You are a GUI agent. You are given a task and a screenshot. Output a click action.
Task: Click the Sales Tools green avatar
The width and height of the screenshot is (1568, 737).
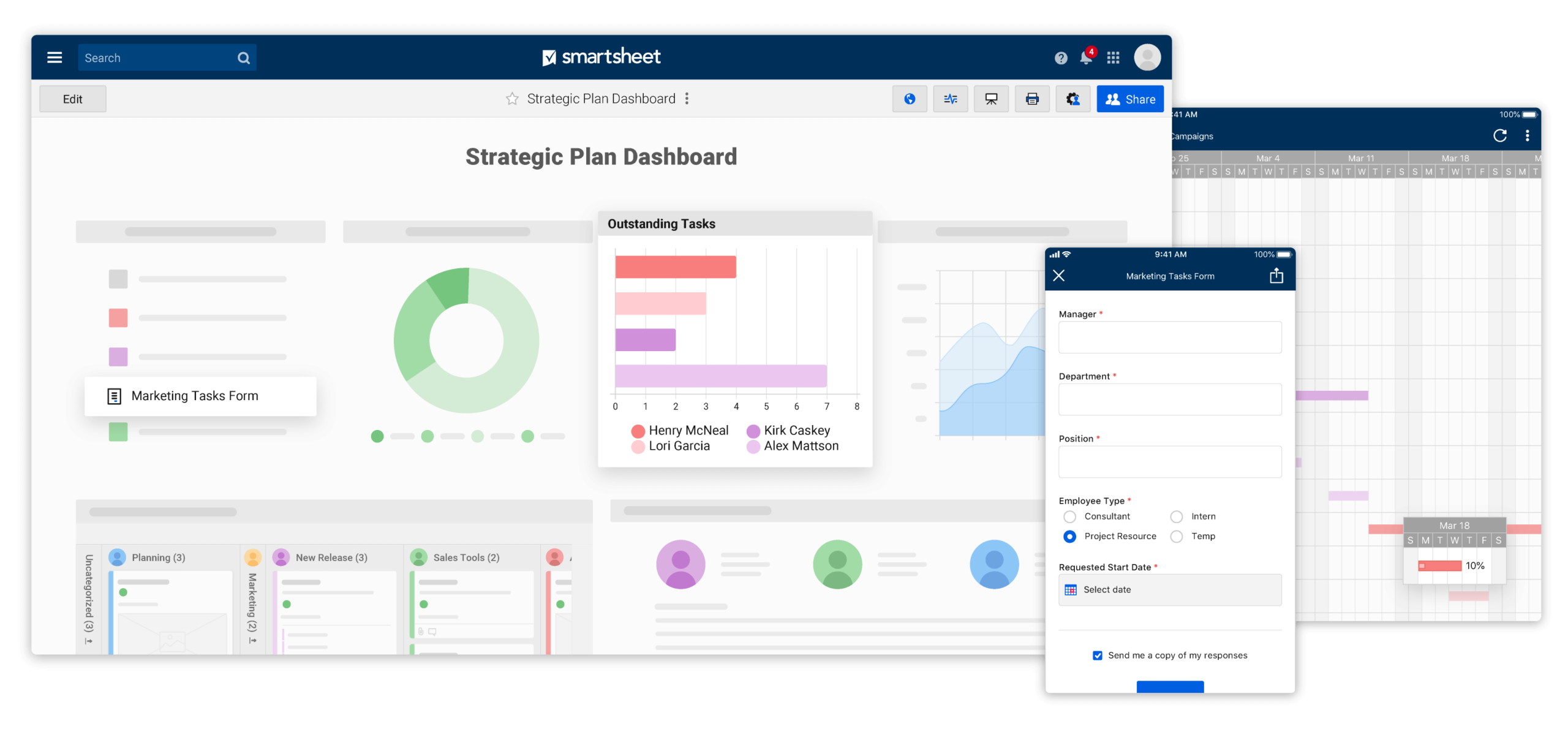(x=418, y=557)
